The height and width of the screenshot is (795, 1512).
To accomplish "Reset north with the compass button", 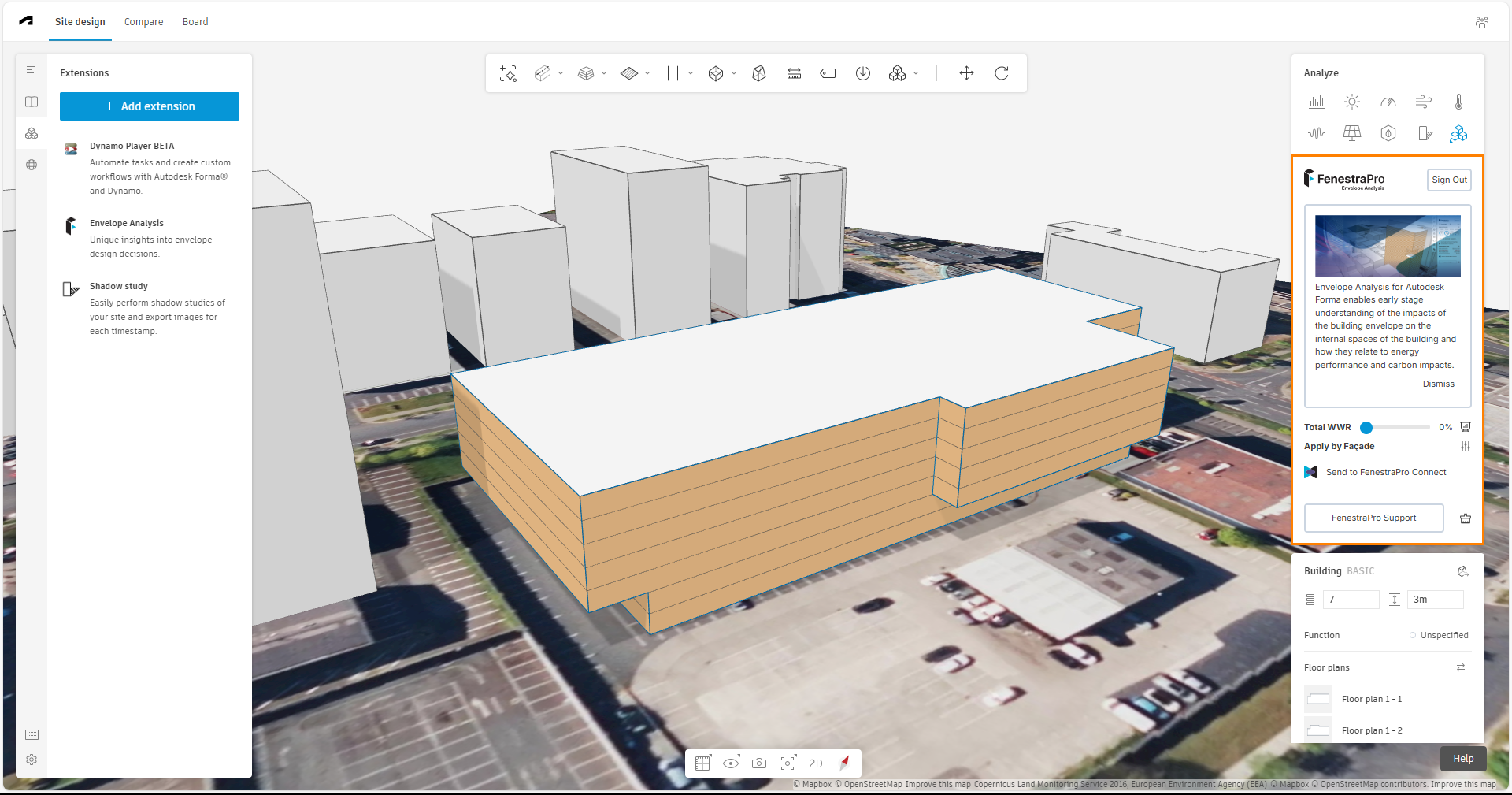I will click(844, 763).
